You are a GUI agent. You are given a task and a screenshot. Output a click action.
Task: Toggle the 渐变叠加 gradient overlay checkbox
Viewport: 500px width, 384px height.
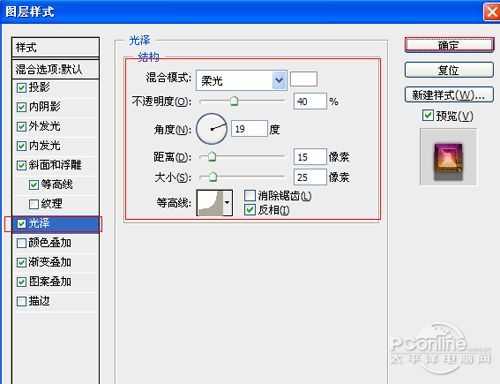point(21,262)
